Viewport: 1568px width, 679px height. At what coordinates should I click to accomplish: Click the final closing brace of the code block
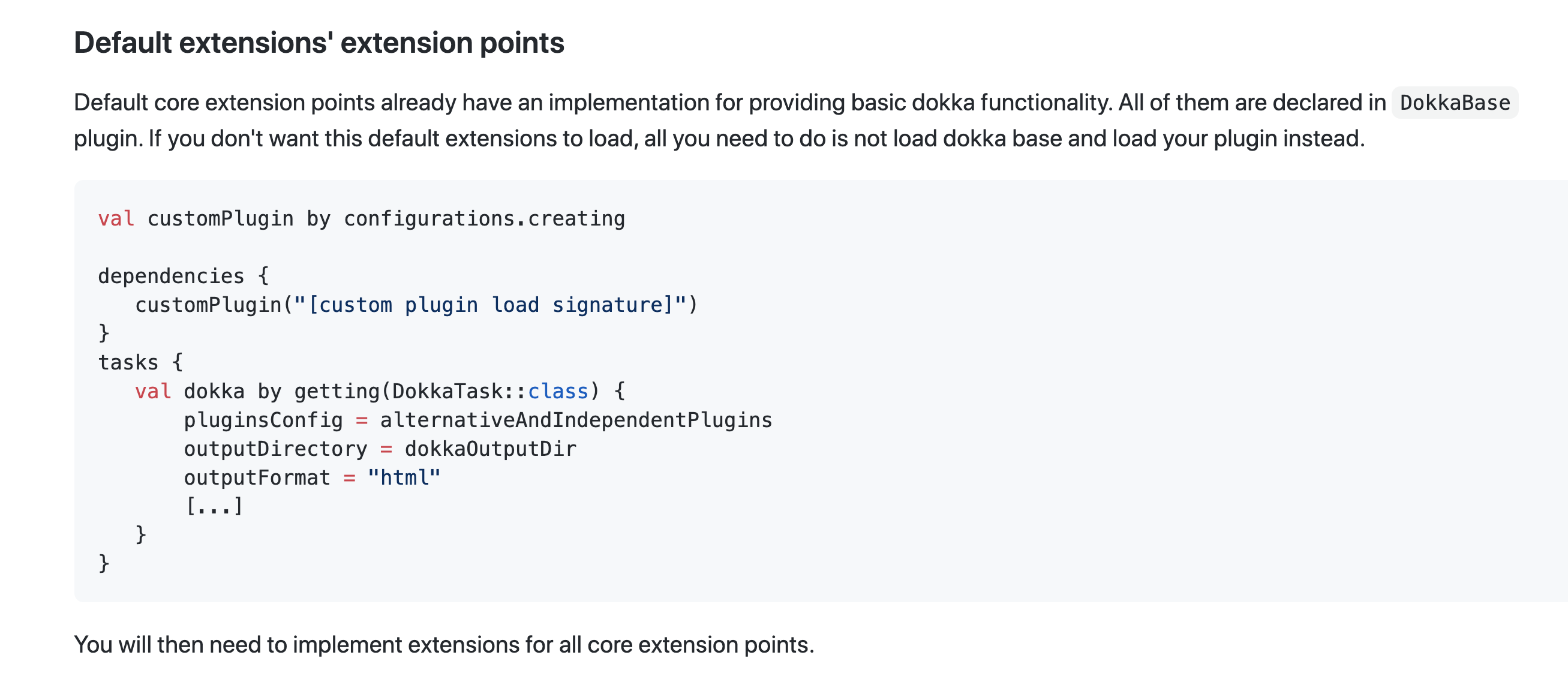(x=104, y=563)
